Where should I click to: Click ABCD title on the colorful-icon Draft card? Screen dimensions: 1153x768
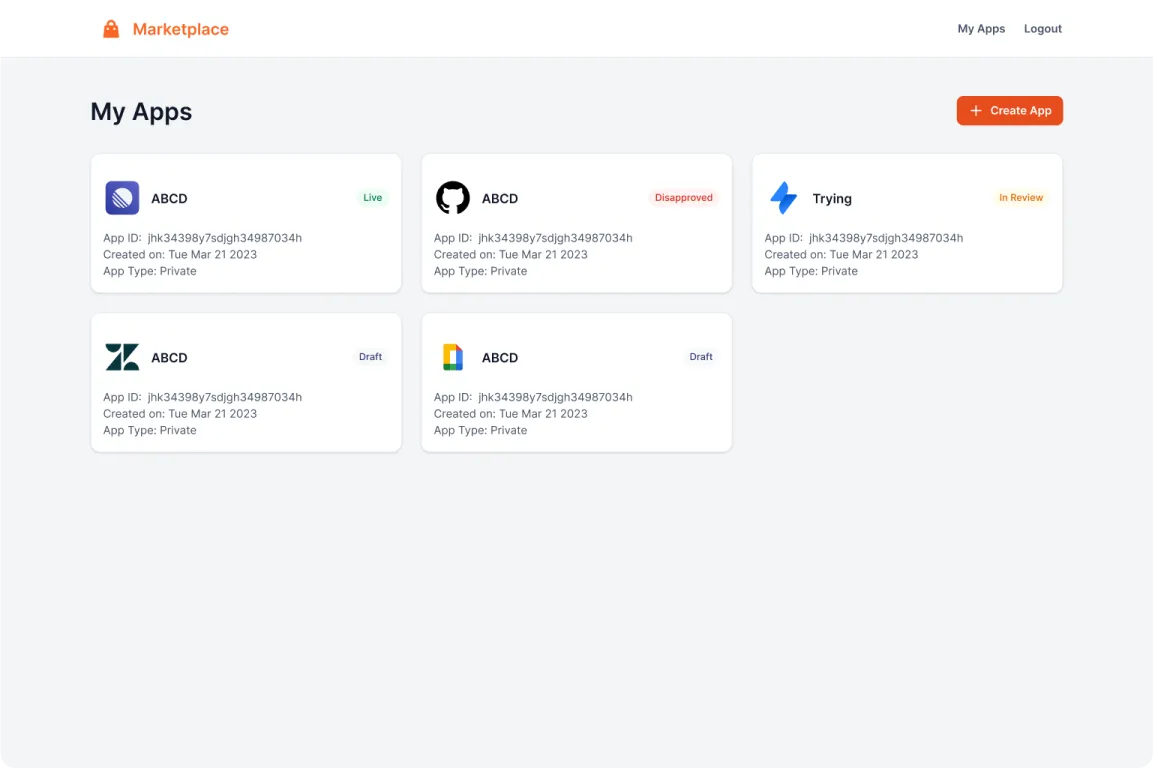point(500,358)
